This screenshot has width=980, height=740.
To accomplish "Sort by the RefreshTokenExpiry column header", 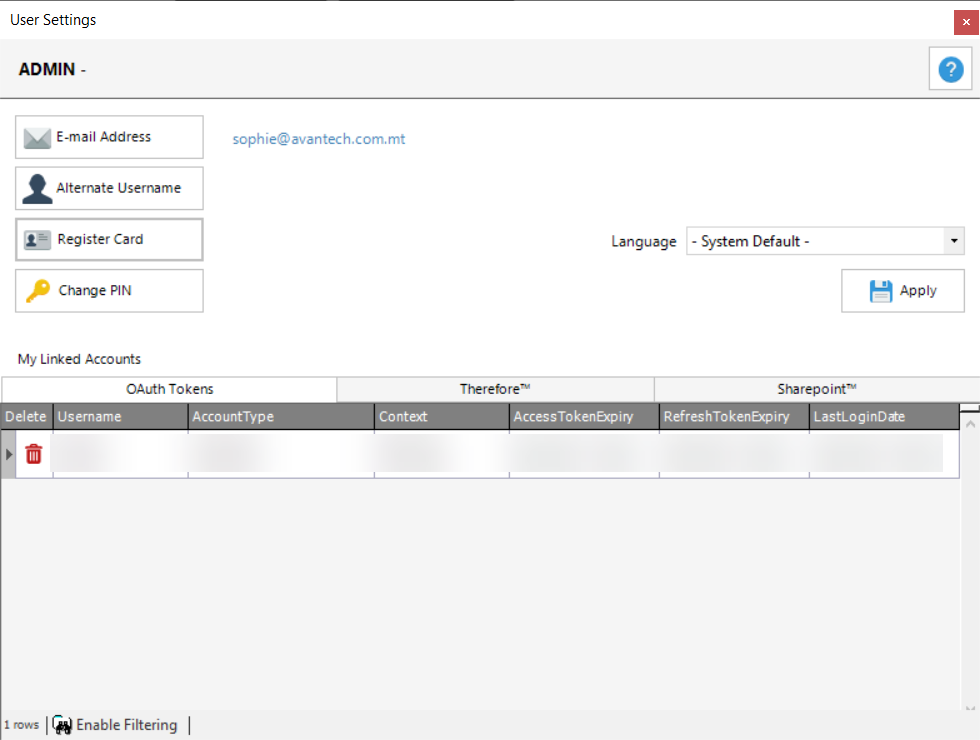I will pyautogui.click(x=734, y=417).
